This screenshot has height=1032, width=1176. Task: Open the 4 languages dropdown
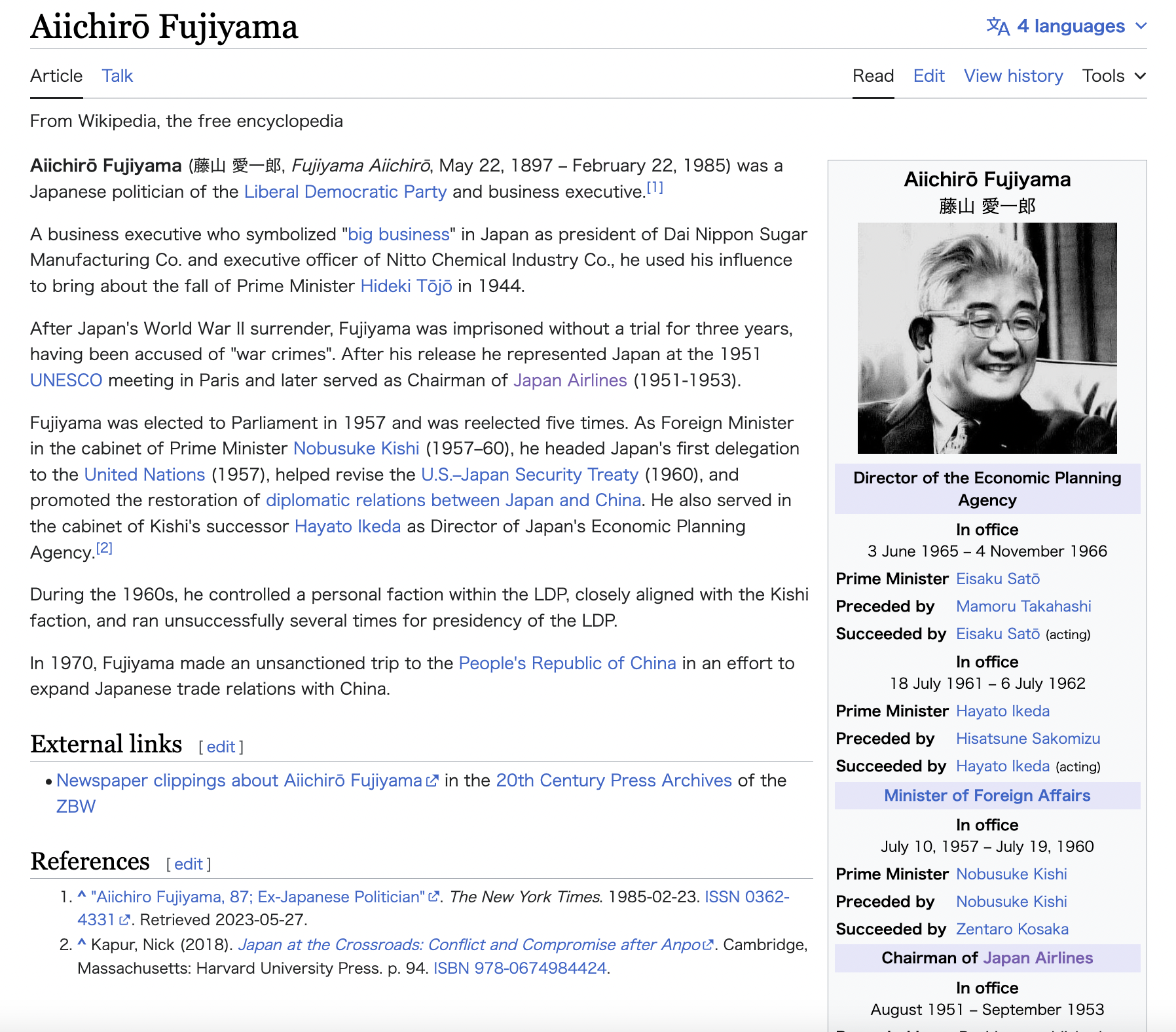click(1067, 26)
